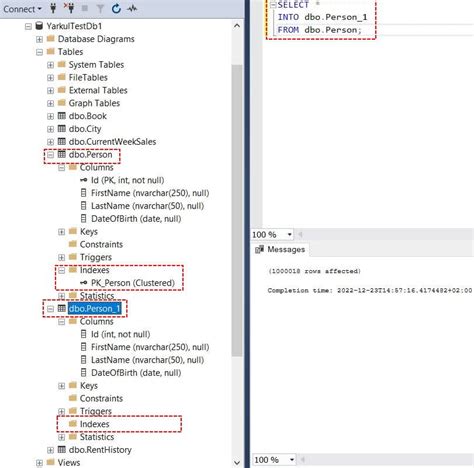
Task: Select the dbo.Book table icon
Action: point(62,116)
